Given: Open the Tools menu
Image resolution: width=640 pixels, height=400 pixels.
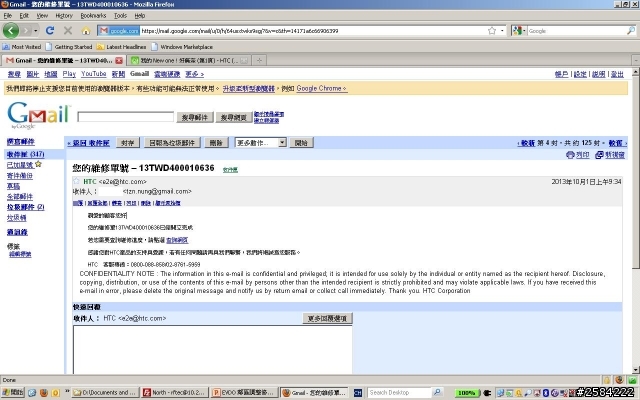Looking at the screenshot, I should (x=120, y=16).
